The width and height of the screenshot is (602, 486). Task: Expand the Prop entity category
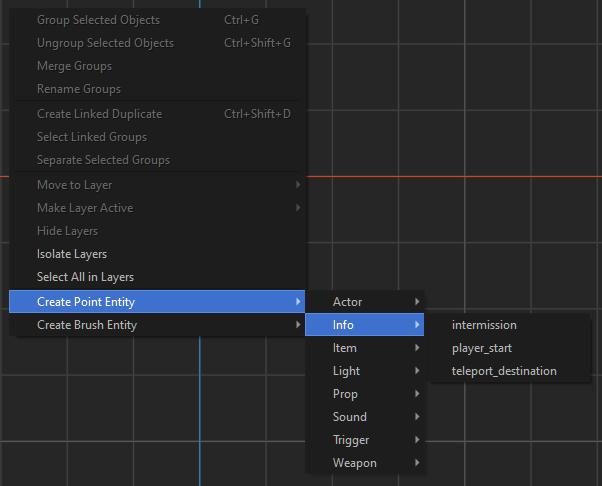click(346, 394)
